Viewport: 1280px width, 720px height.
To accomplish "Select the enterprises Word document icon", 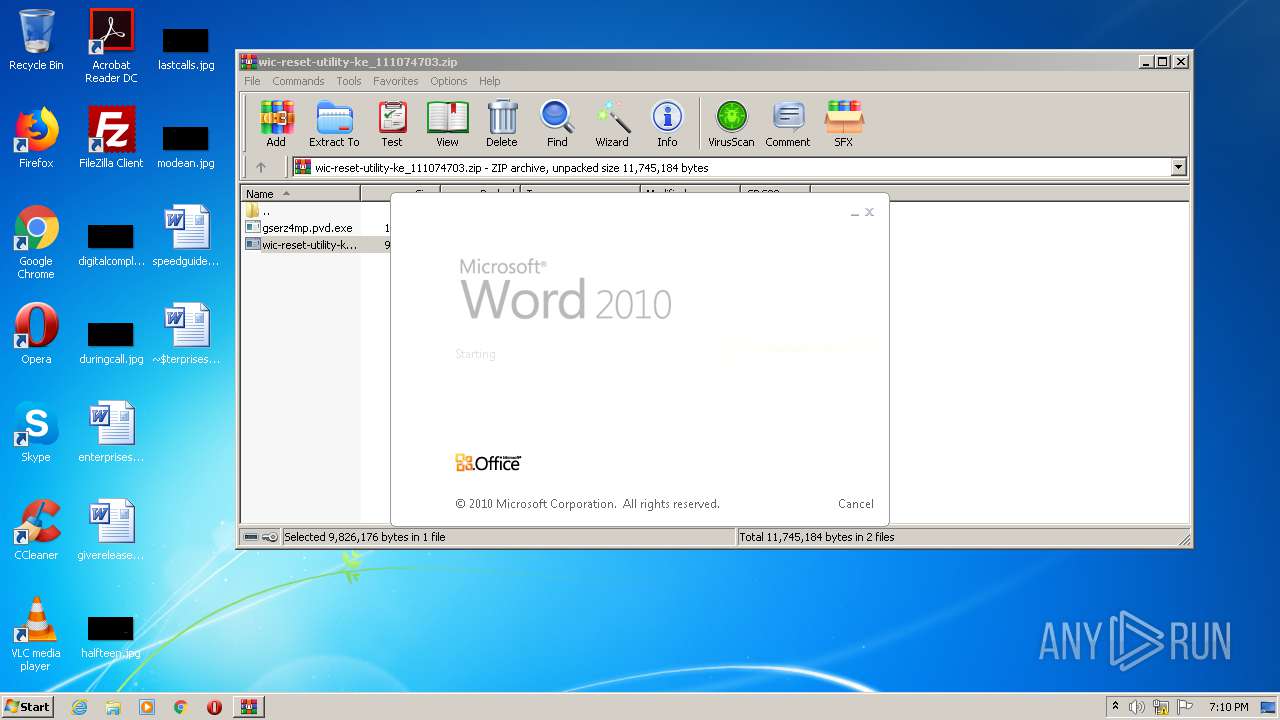I will click(111, 432).
